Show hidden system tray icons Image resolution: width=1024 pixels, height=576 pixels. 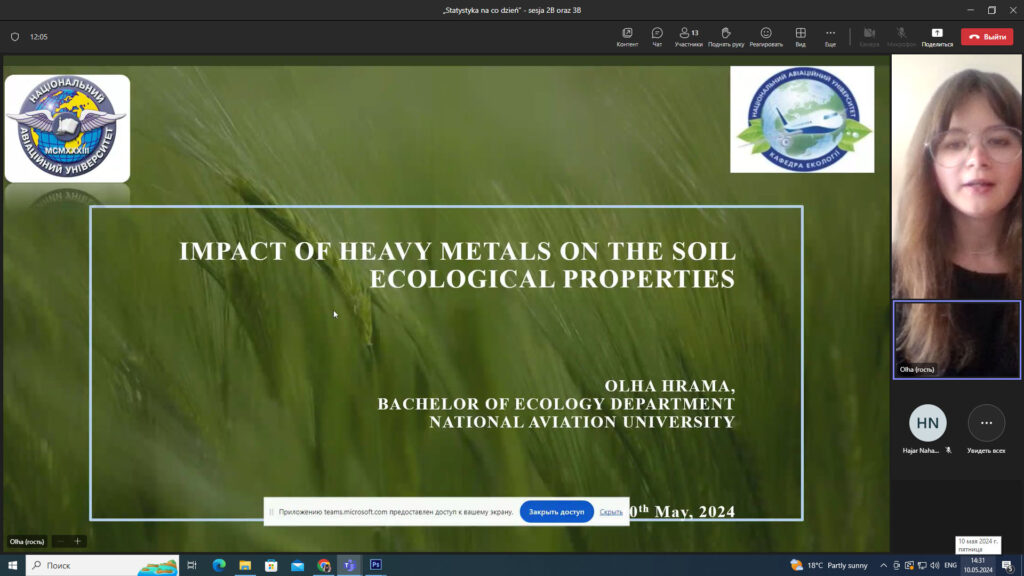tap(883, 565)
